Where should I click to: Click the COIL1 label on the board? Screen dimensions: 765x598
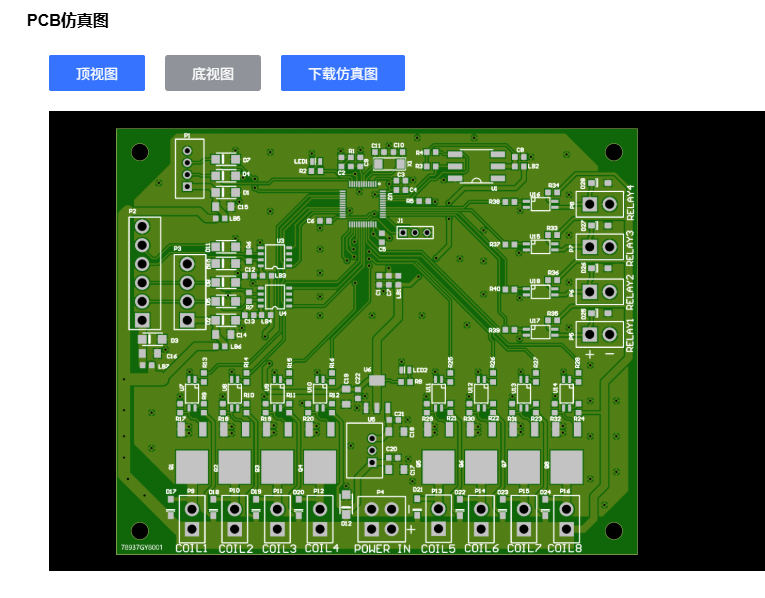pyautogui.click(x=191, y=549)
